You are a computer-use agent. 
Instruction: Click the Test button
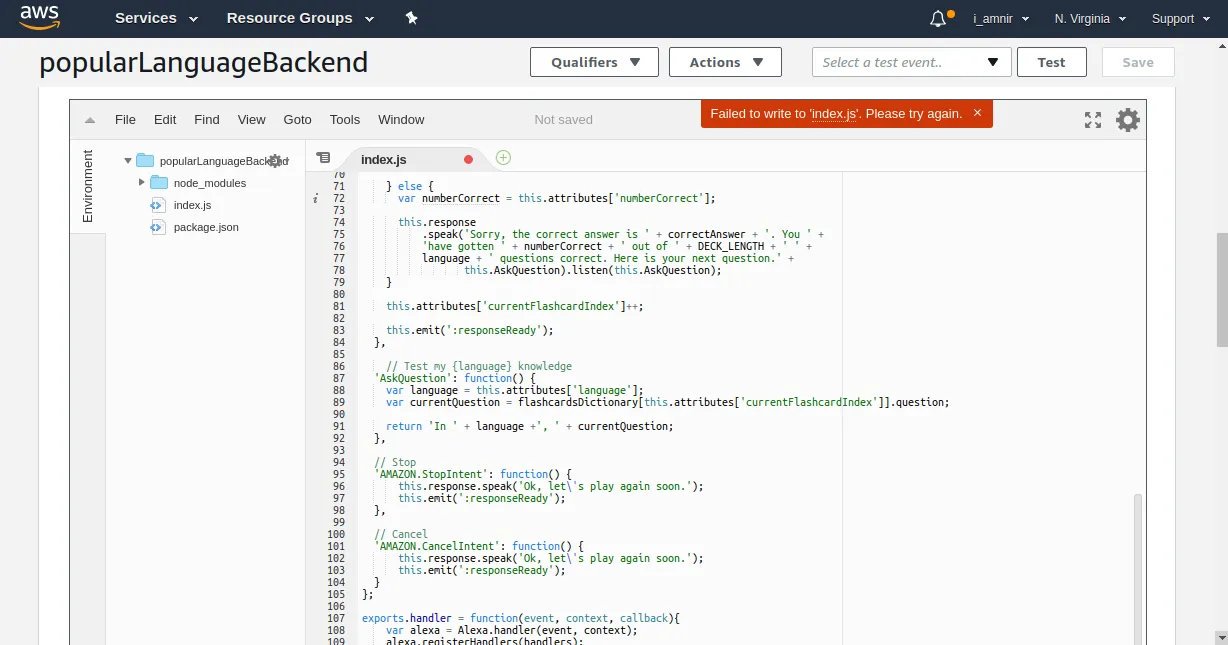(1052, 62)
